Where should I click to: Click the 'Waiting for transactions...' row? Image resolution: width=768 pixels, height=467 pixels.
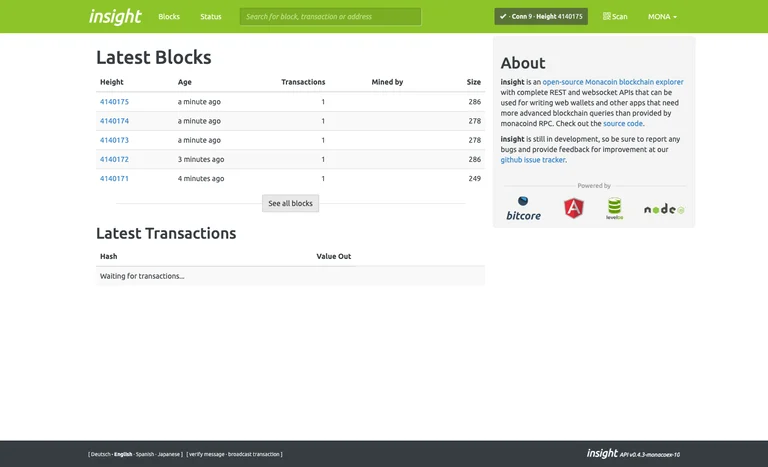[x=290, y=276]
